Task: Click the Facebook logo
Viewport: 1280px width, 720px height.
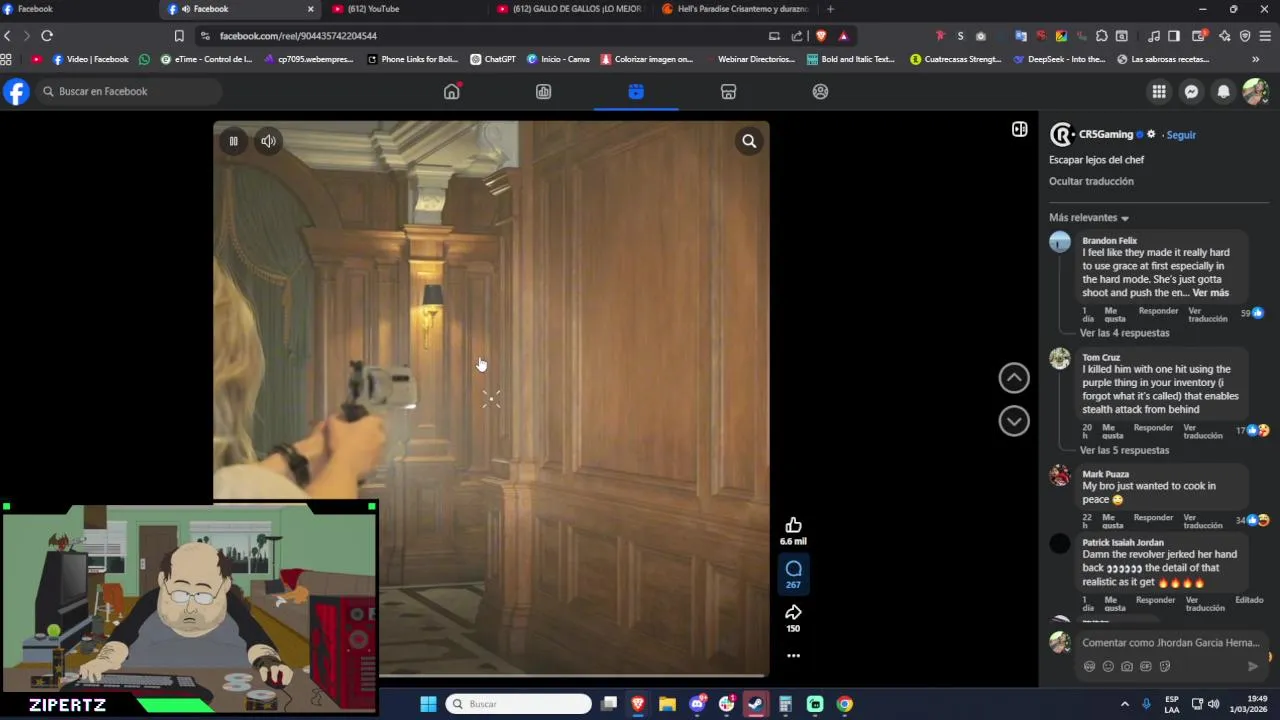Action: tap(16, 91)
